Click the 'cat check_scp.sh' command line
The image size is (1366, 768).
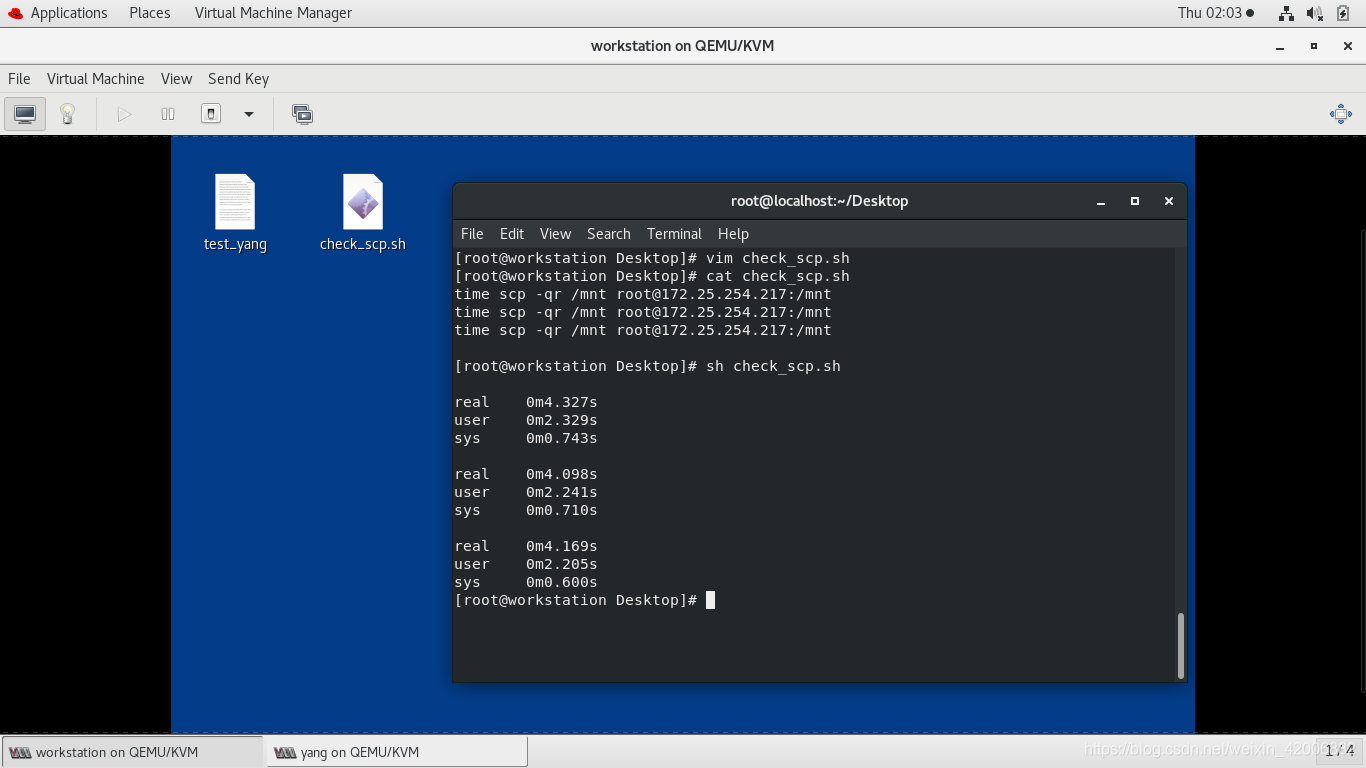point(652,276)
